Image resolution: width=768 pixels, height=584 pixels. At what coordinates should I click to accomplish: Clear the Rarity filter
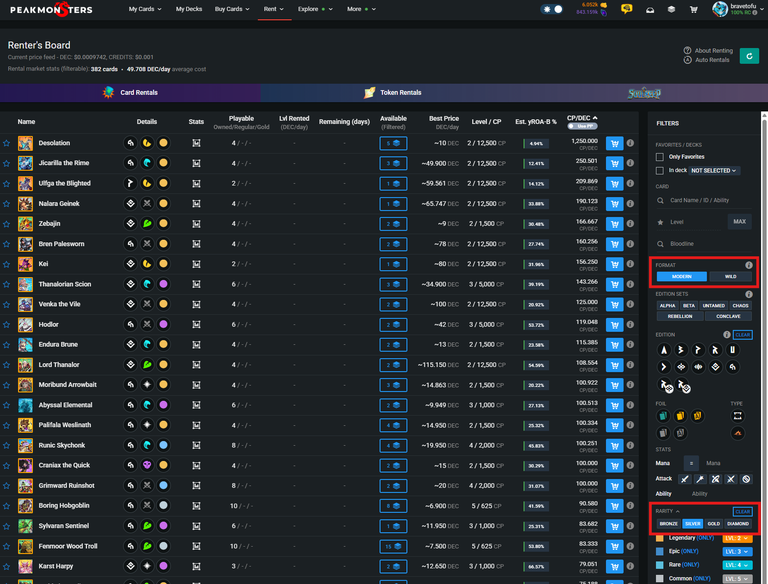pyautogui.click(x=743, y=512)
